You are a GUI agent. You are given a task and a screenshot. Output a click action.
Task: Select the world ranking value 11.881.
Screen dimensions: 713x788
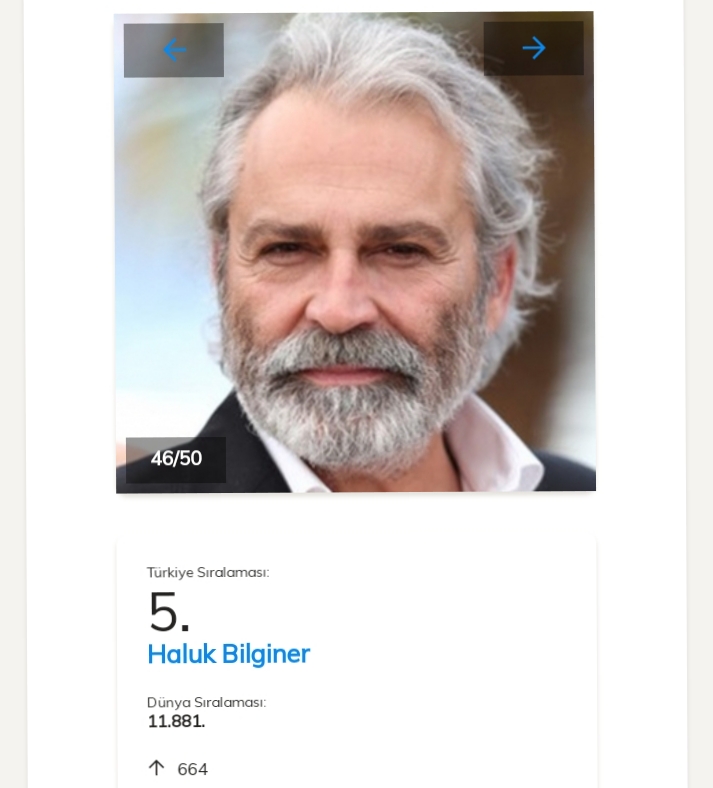click(176, 721)
